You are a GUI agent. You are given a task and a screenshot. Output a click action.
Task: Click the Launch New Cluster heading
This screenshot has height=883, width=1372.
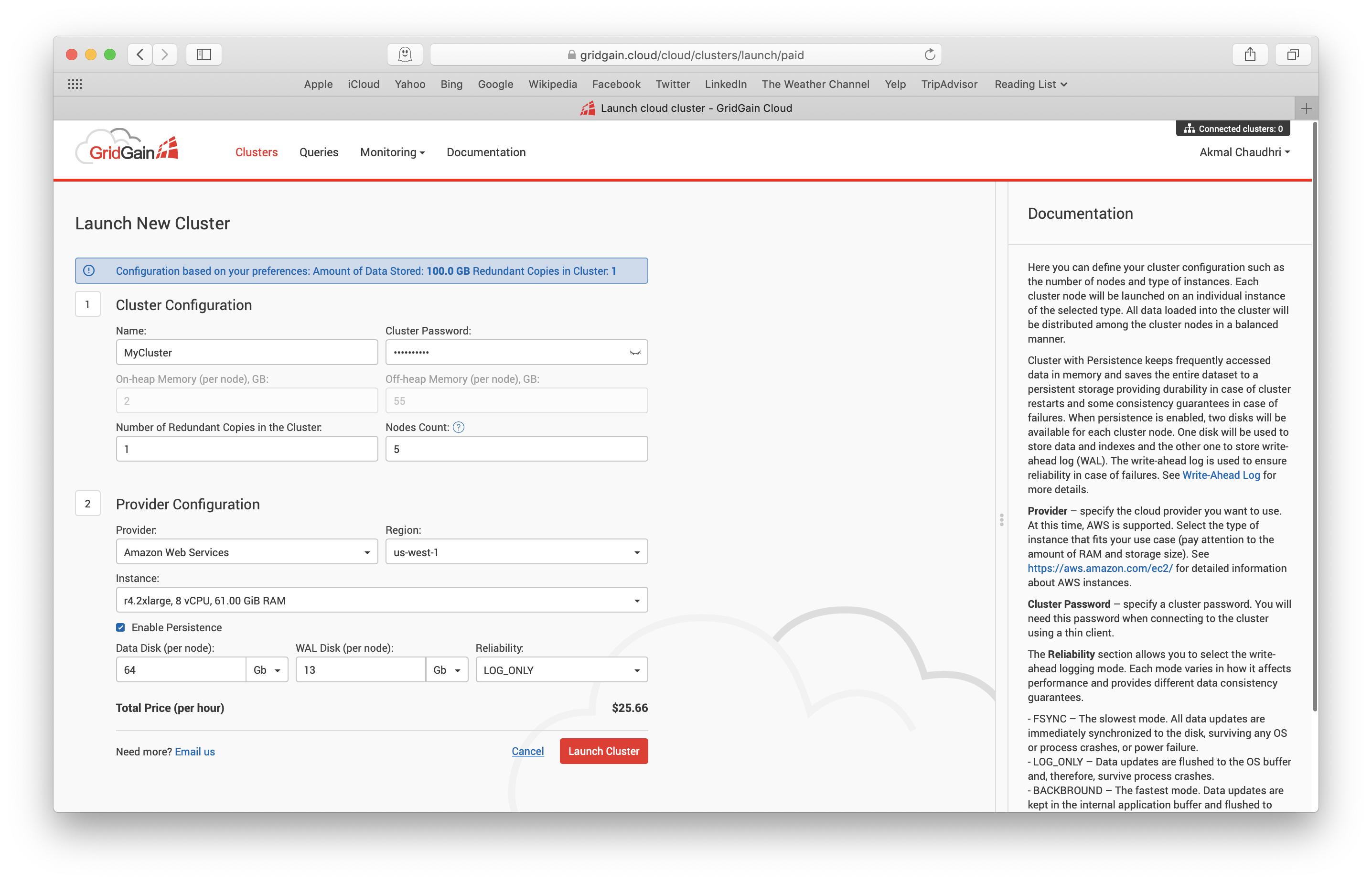152,224
